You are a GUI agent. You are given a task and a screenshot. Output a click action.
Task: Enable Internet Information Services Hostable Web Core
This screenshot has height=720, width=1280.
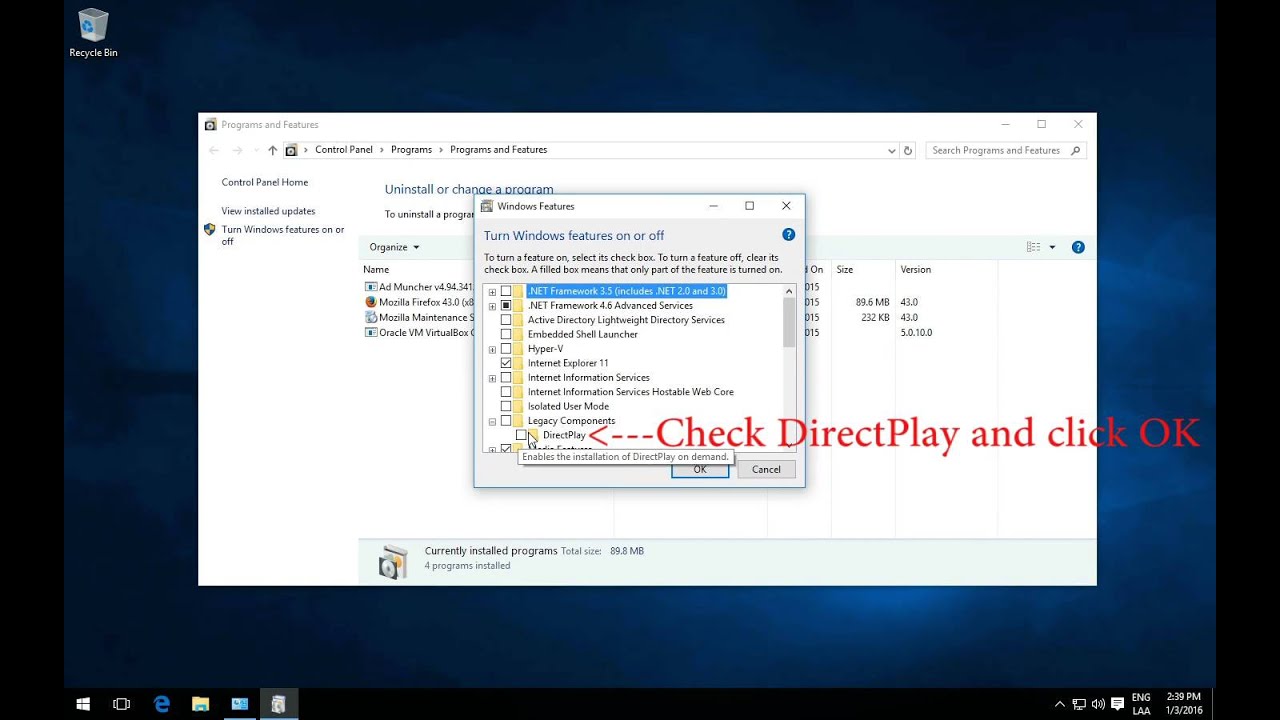coord(506,392)
